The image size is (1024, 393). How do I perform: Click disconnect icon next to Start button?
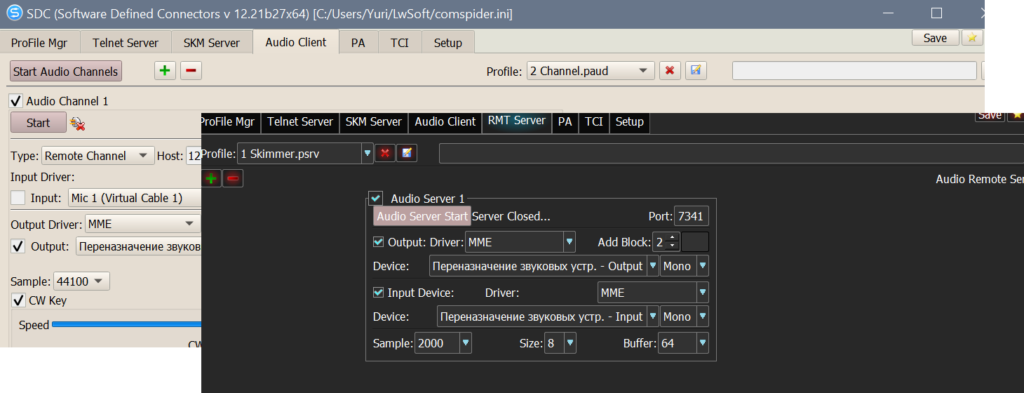point(78,123)
